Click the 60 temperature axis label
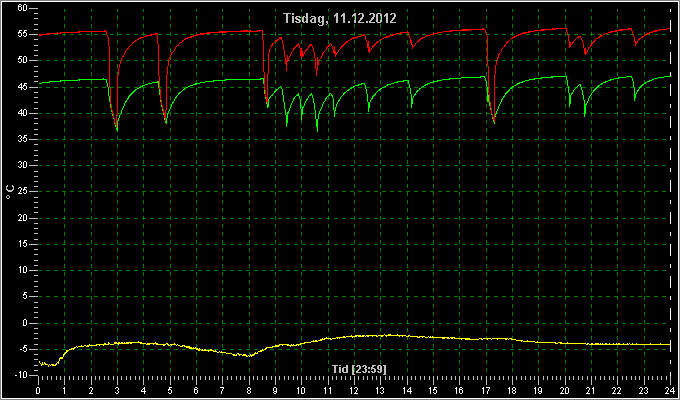680x400 pixels. point(23,8)
